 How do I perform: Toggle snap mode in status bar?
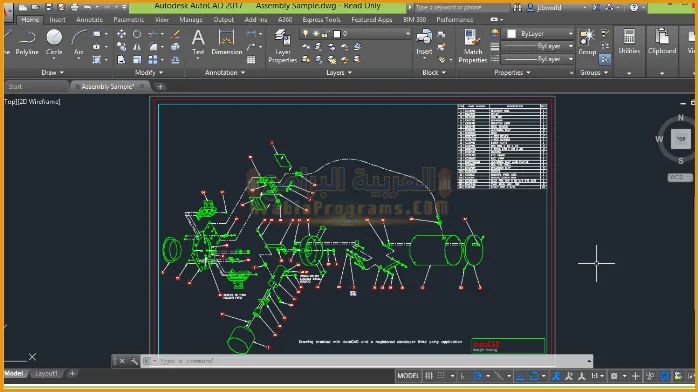441,376
